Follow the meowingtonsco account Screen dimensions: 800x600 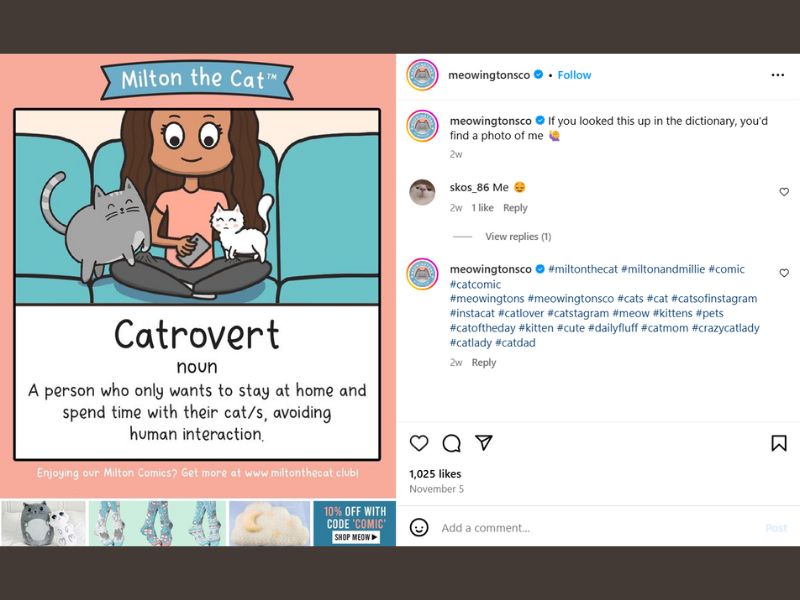pos(574,75)
